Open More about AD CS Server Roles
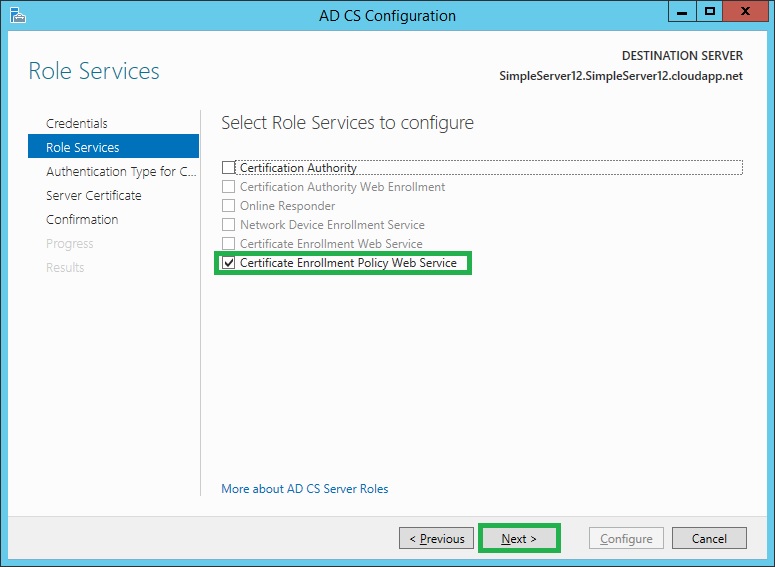The width and height of the screenshot is (775, 567). (x=305, y=489)
